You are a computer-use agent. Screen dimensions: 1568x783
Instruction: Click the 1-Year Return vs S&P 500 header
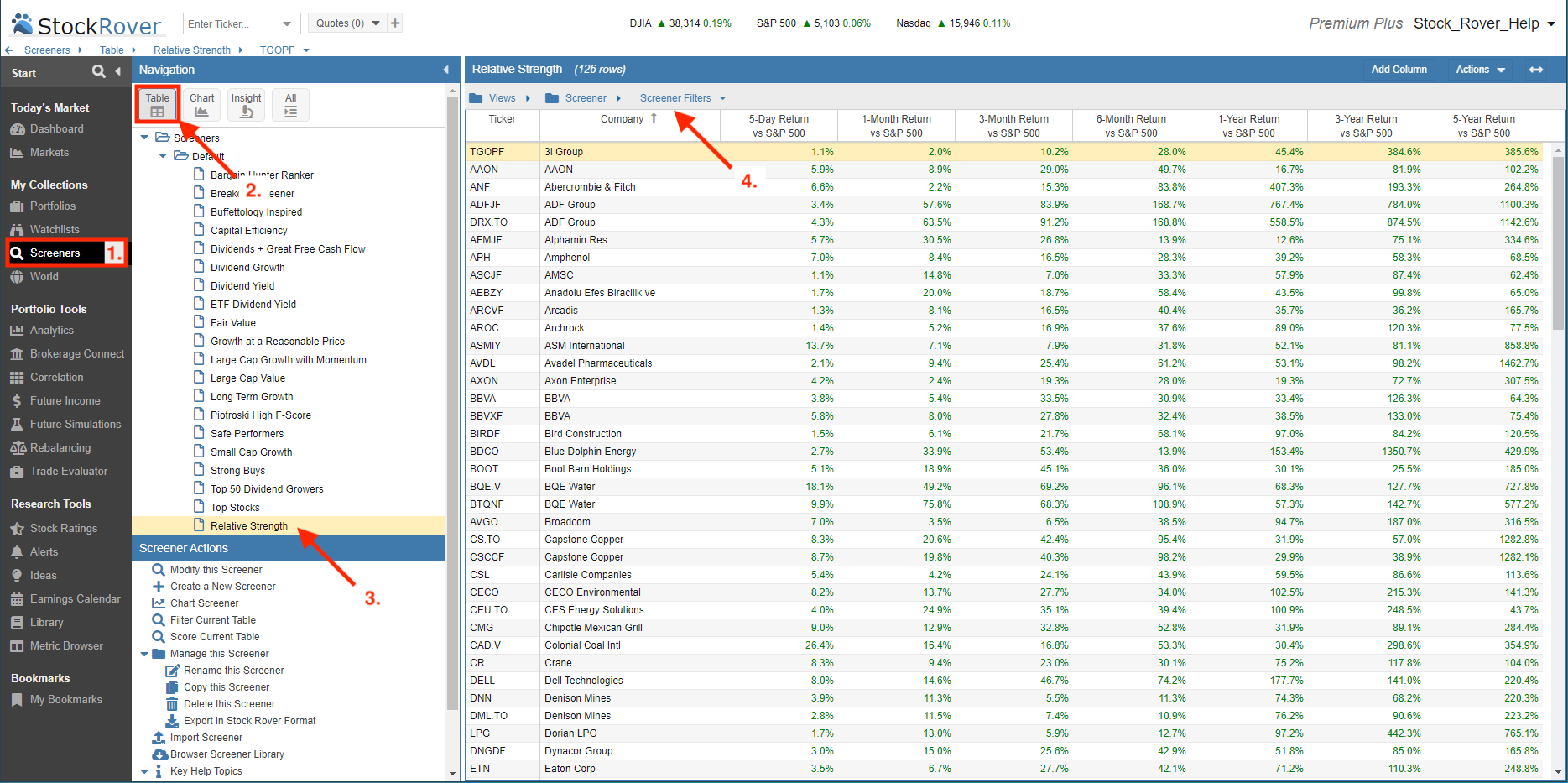click(x=1248, y=126)
